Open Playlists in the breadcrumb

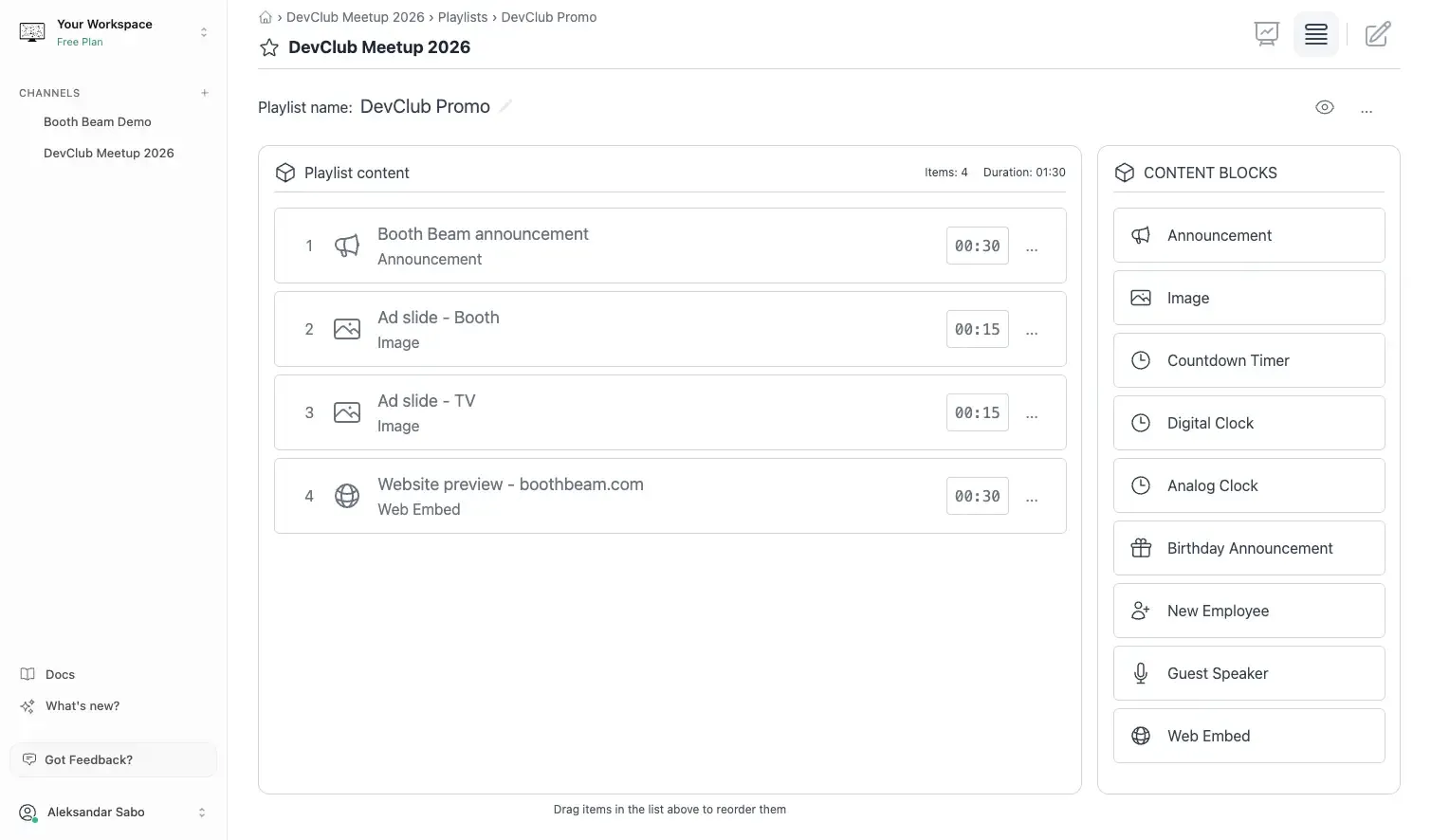(x=463, y=17)
